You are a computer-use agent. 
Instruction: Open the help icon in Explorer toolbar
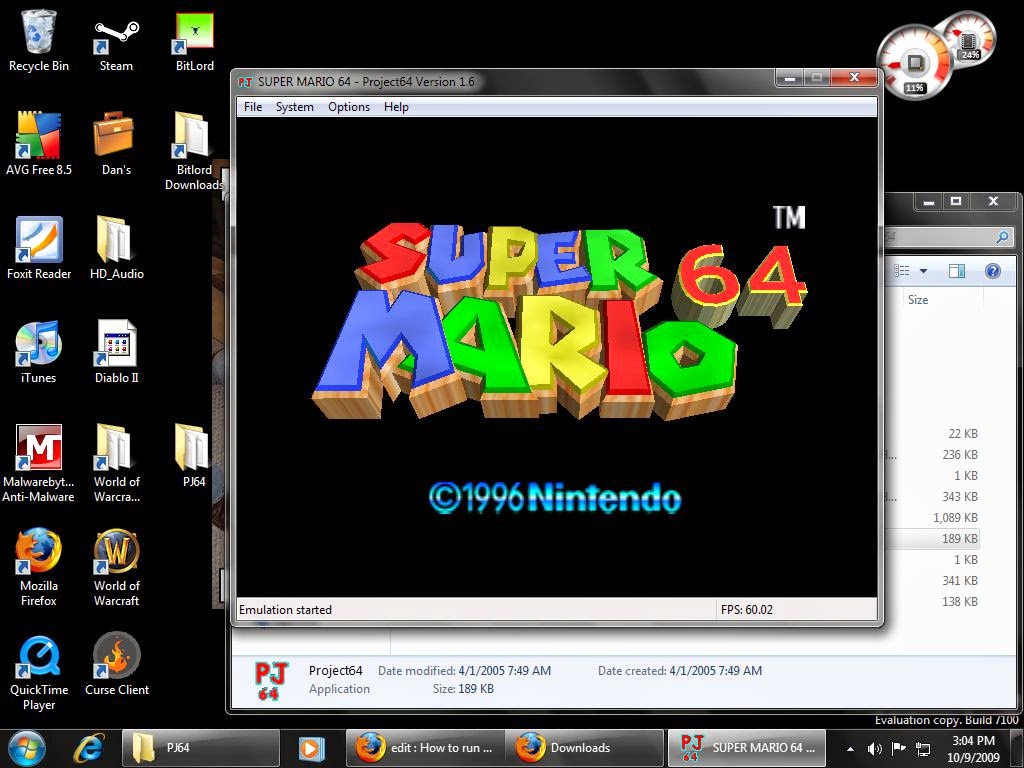point(993,270)
